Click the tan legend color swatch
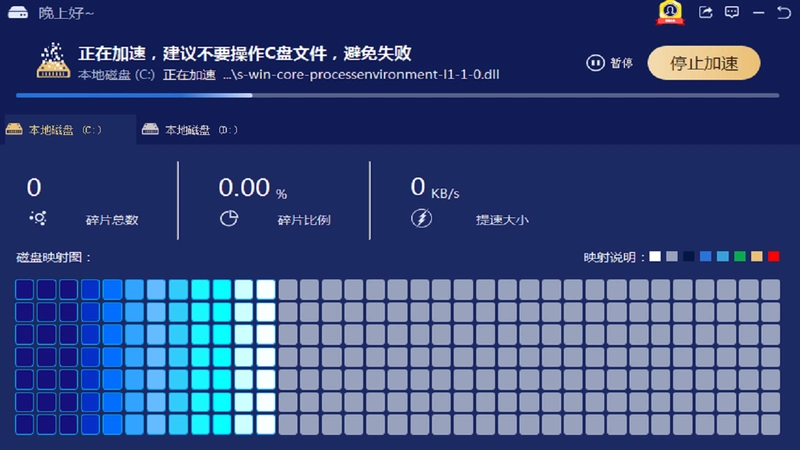The image size is (800, 450). tap(757, 257)
